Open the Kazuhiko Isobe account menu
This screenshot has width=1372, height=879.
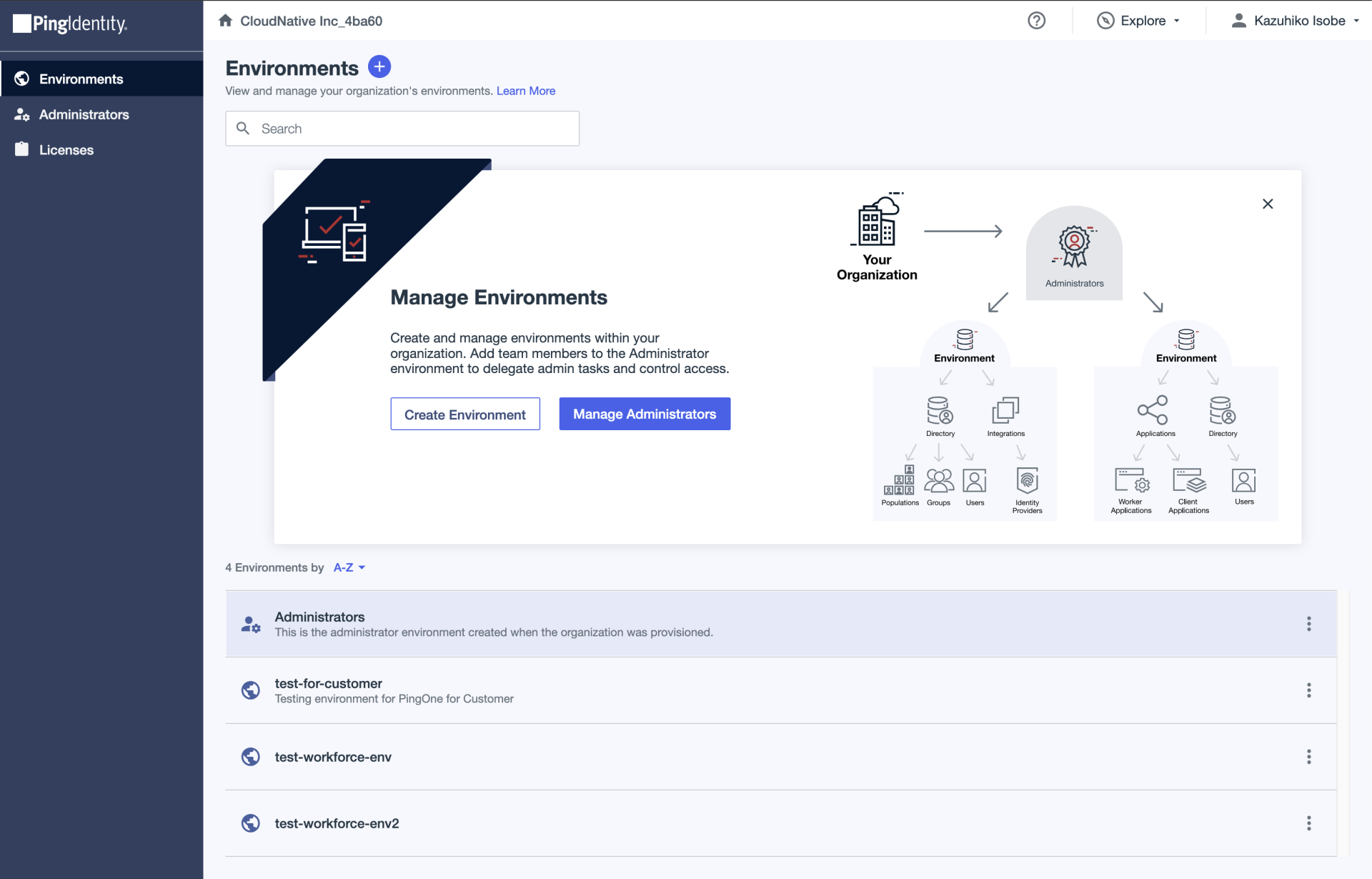pos(1295,21)
